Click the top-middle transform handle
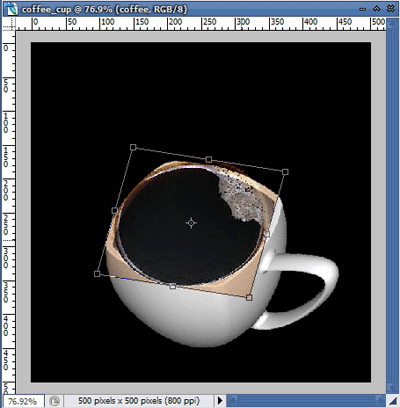This screenshot has height=408, width=400. (209, 160)
